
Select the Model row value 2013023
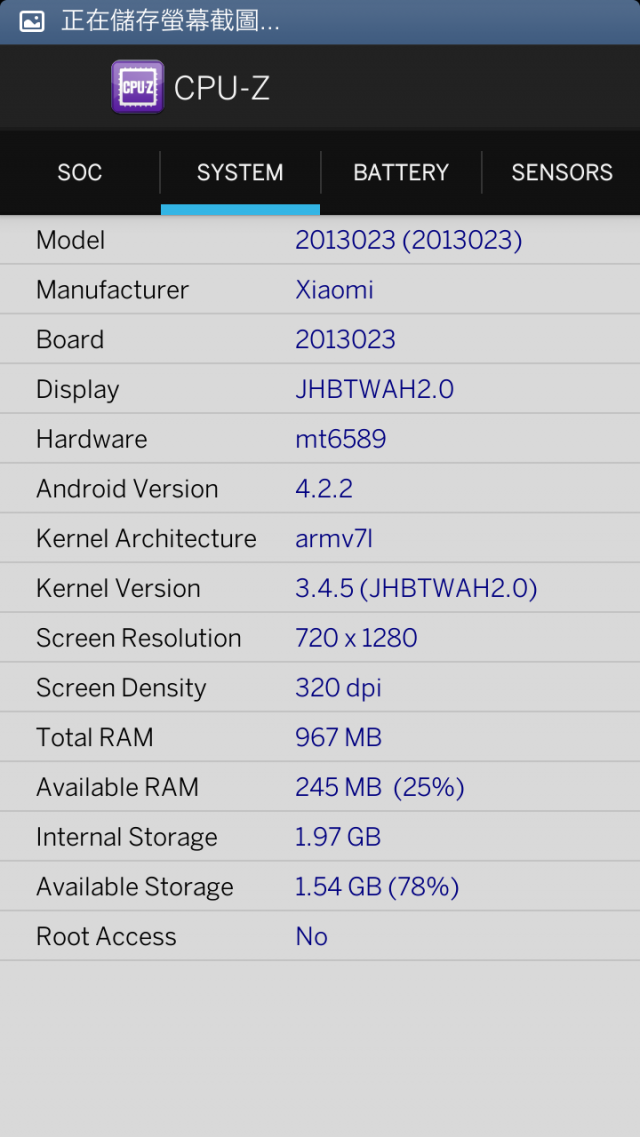[409, 240]
